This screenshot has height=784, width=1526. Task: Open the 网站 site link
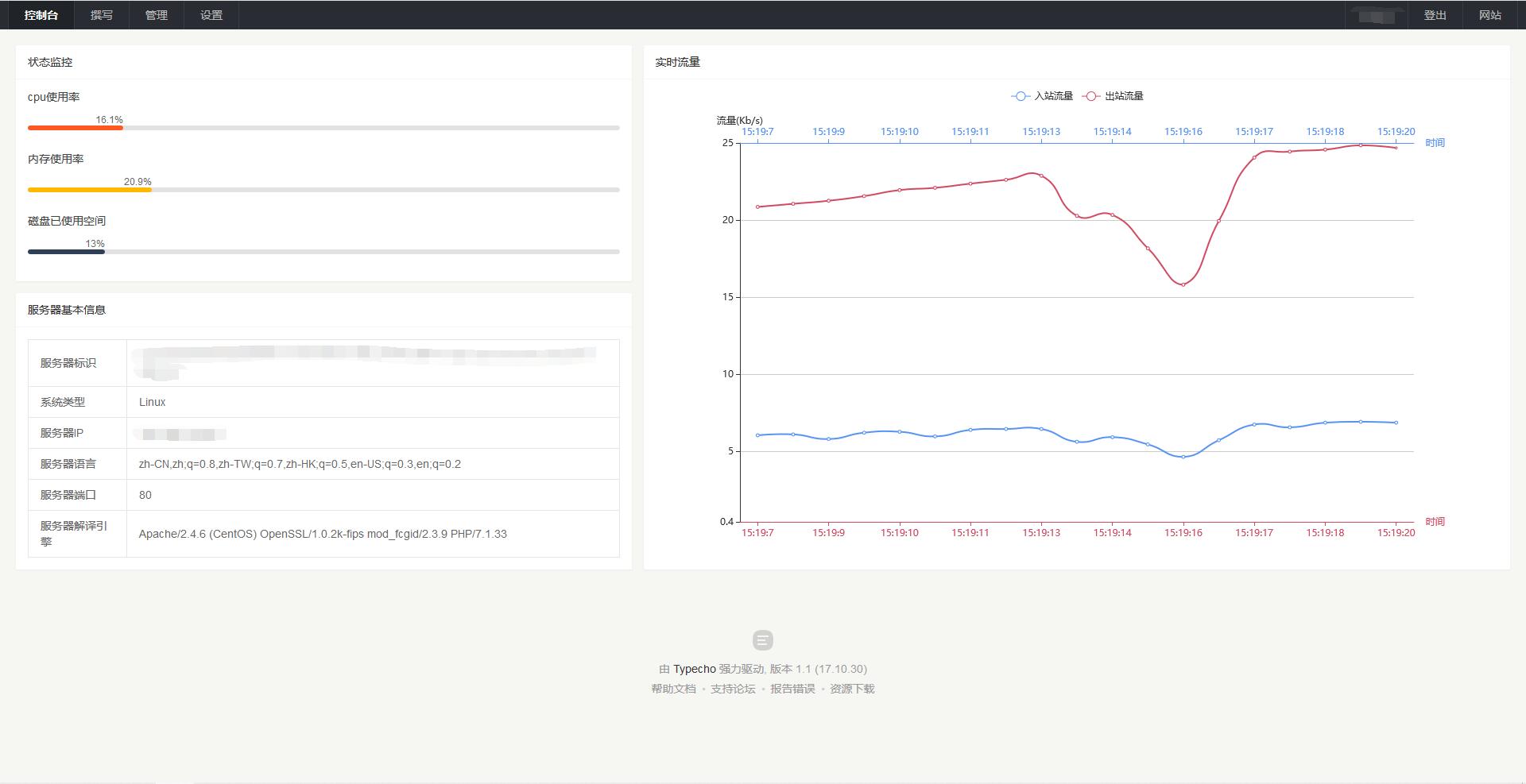(1489, 15)
